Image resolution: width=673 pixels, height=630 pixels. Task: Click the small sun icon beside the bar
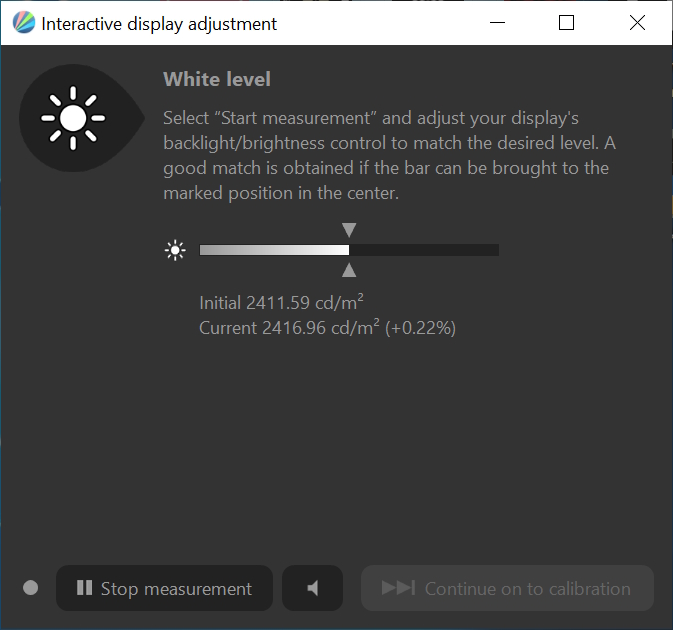point(176,250)
